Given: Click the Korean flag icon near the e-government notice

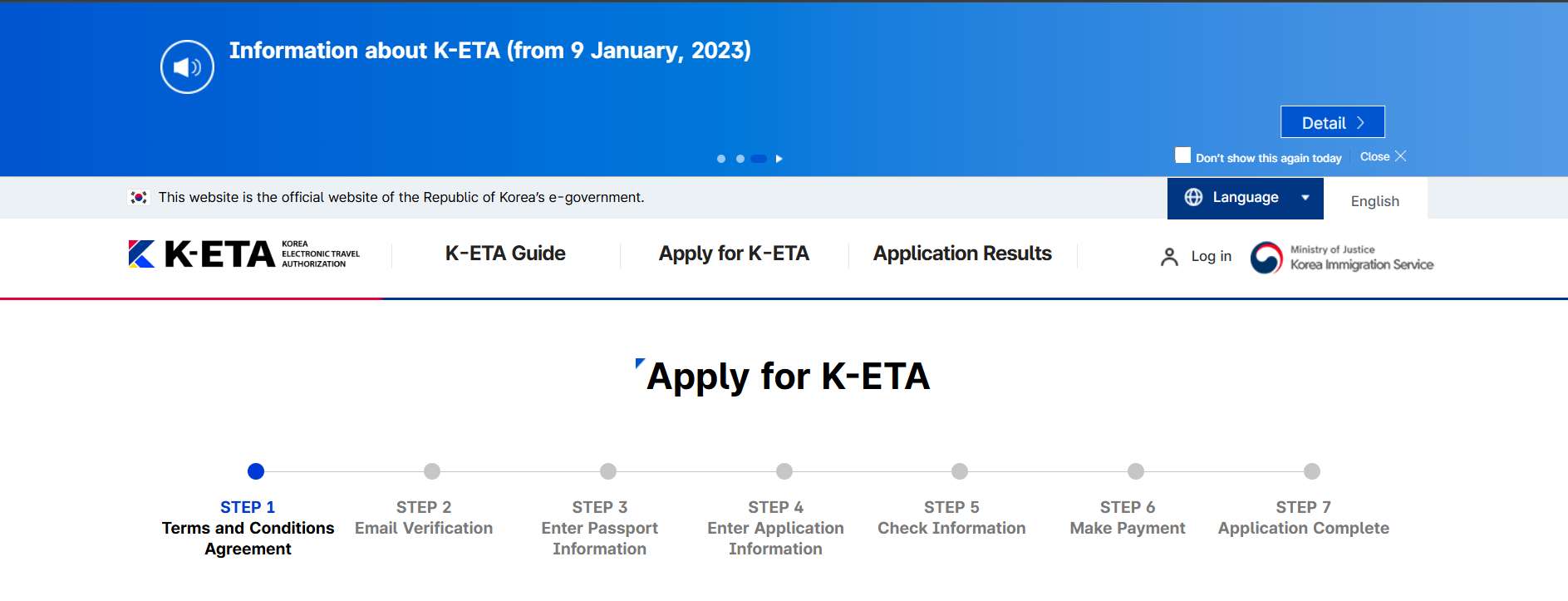Looking at the screenshot, I should (139, 197).
